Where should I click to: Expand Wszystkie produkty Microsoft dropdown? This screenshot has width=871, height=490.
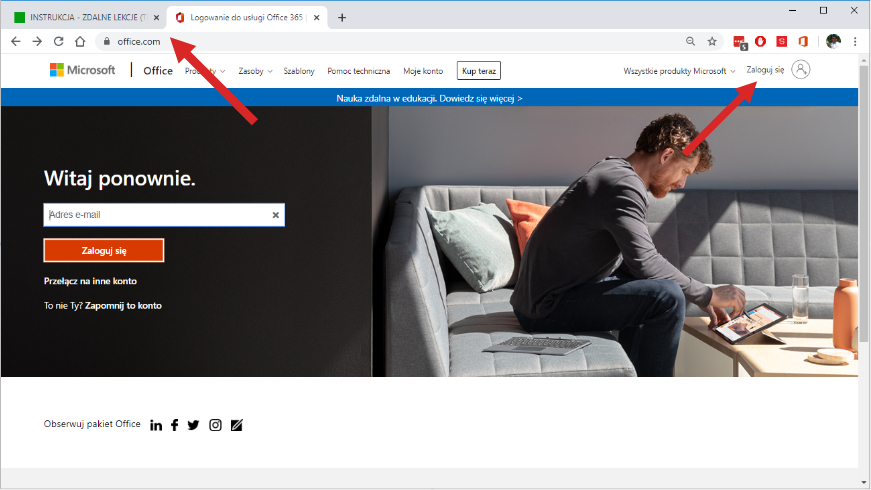(x=679, y=71)
